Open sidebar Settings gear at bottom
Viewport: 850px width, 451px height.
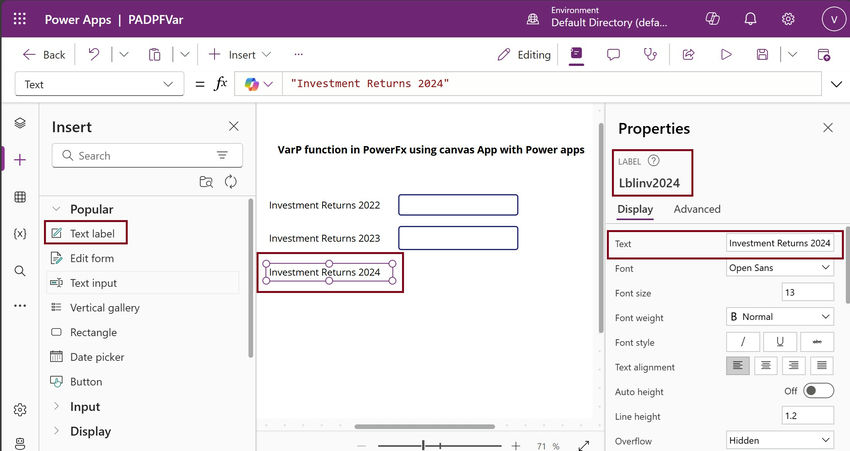click(20, 410)
